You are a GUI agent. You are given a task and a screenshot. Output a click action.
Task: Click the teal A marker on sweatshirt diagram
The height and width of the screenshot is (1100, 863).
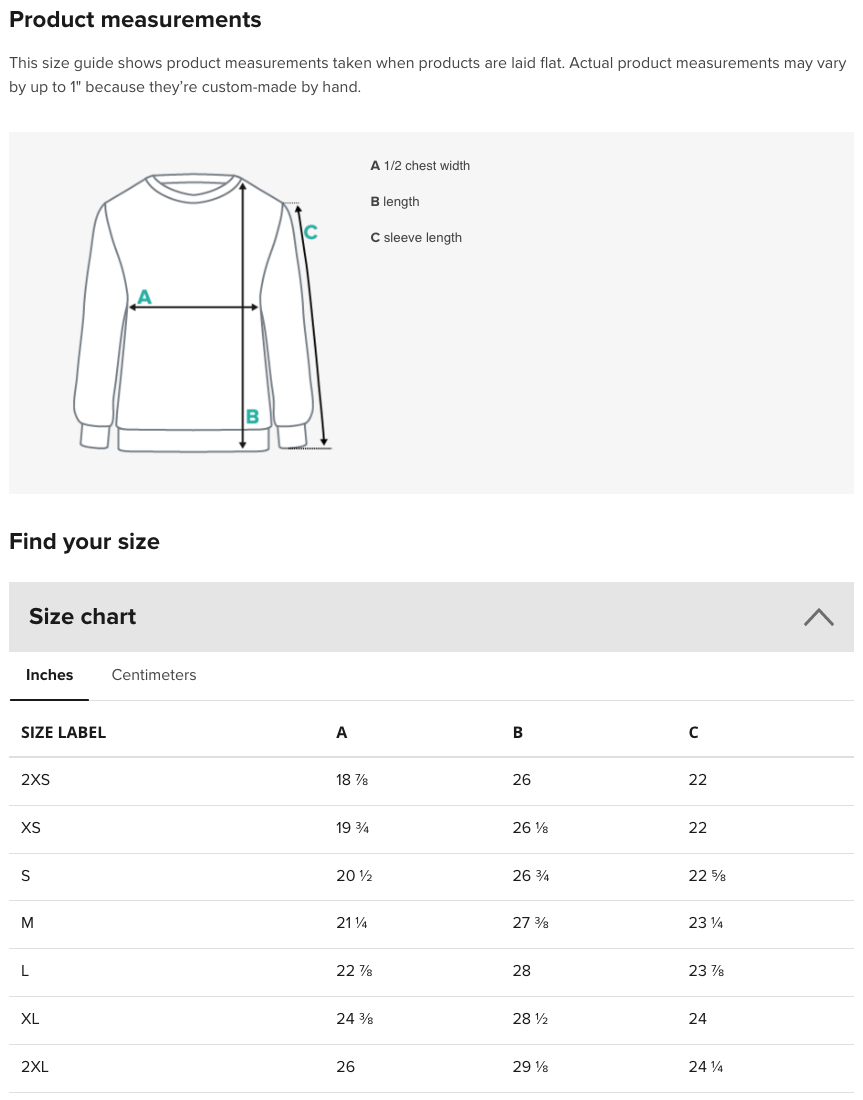click(x=145, y=297)
